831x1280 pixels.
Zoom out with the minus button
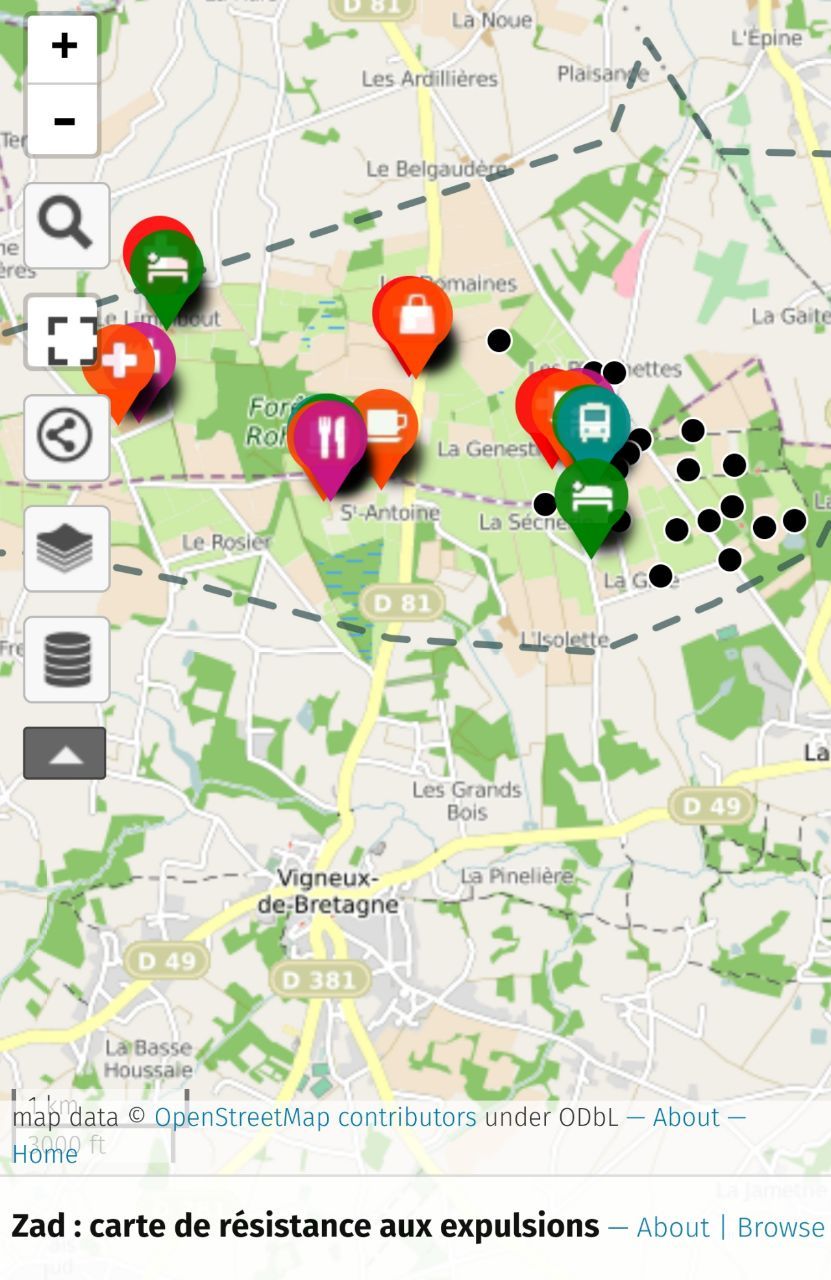point(63,121)
